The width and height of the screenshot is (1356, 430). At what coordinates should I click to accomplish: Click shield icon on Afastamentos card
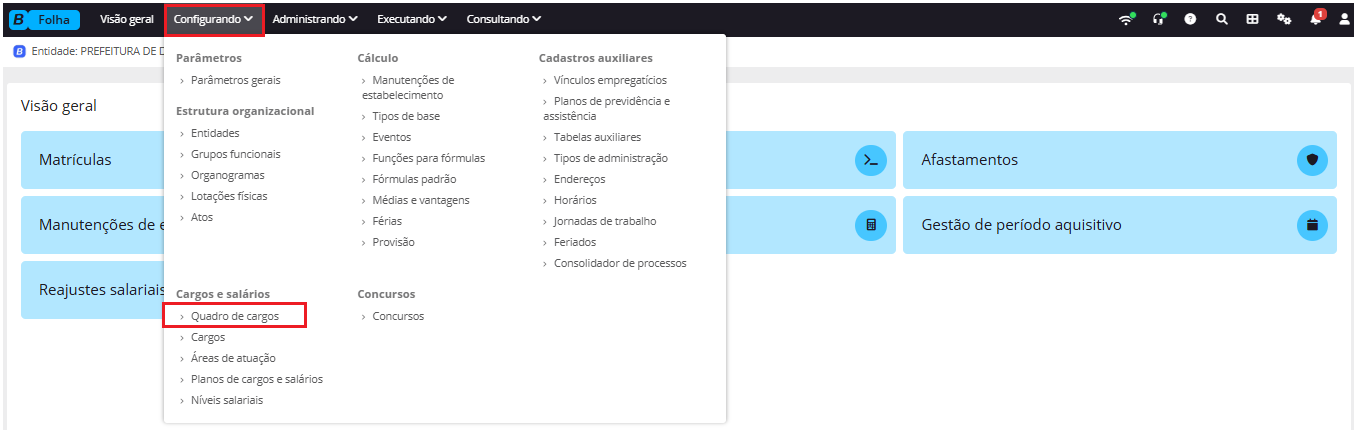1313,160
